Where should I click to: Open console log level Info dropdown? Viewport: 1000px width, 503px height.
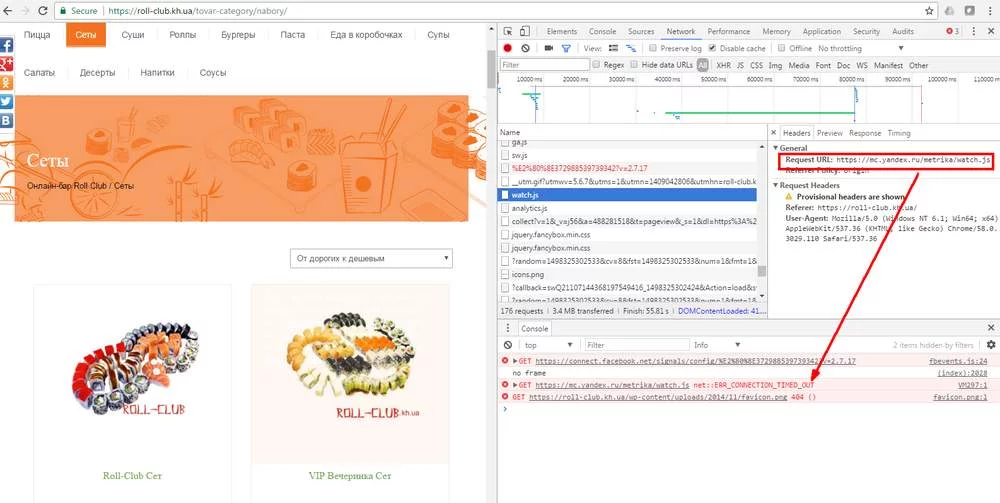[717, 345]
